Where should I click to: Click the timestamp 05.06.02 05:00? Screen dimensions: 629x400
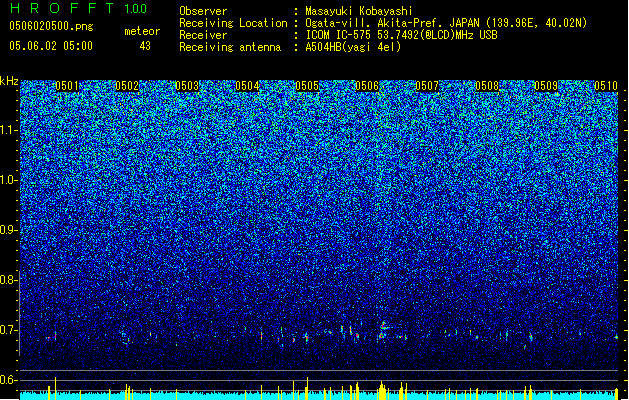coord(51,46)
